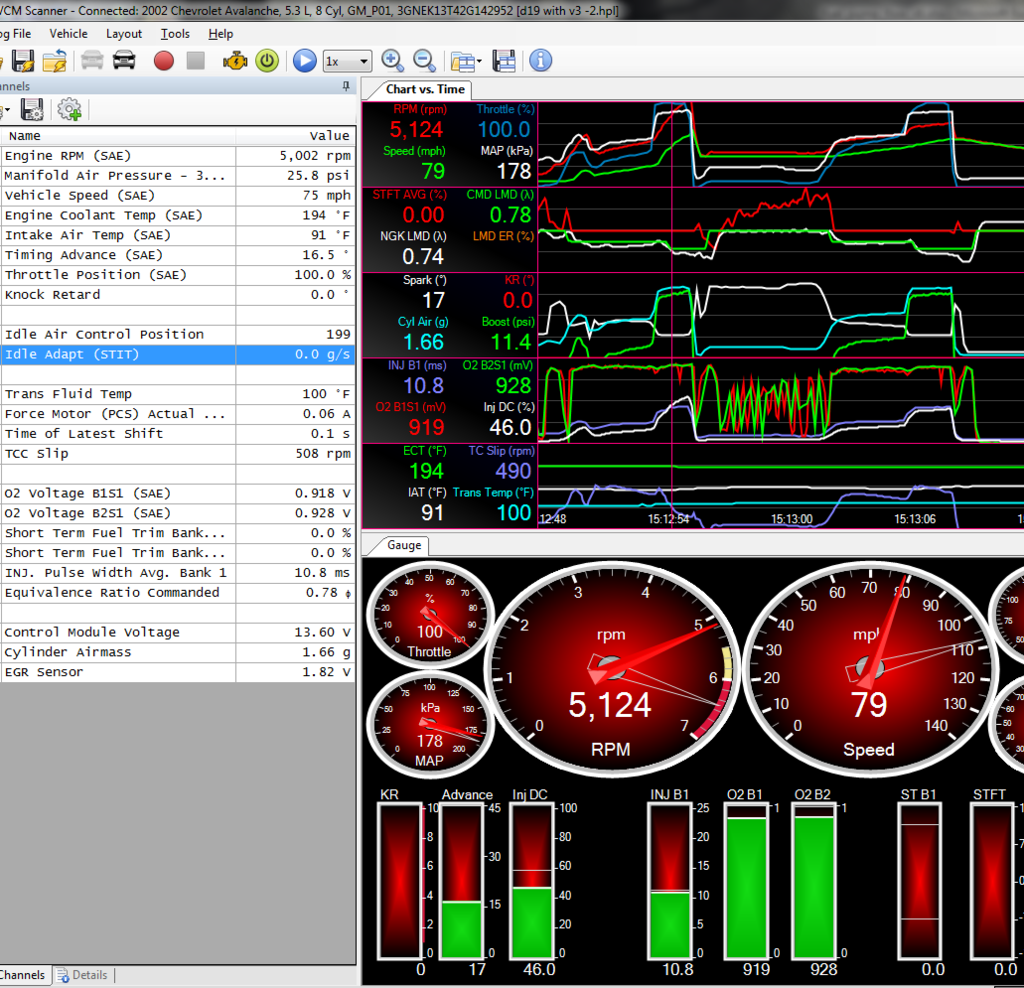
Task: Click the quick save log icon
Action: click(x=24, y=61)
